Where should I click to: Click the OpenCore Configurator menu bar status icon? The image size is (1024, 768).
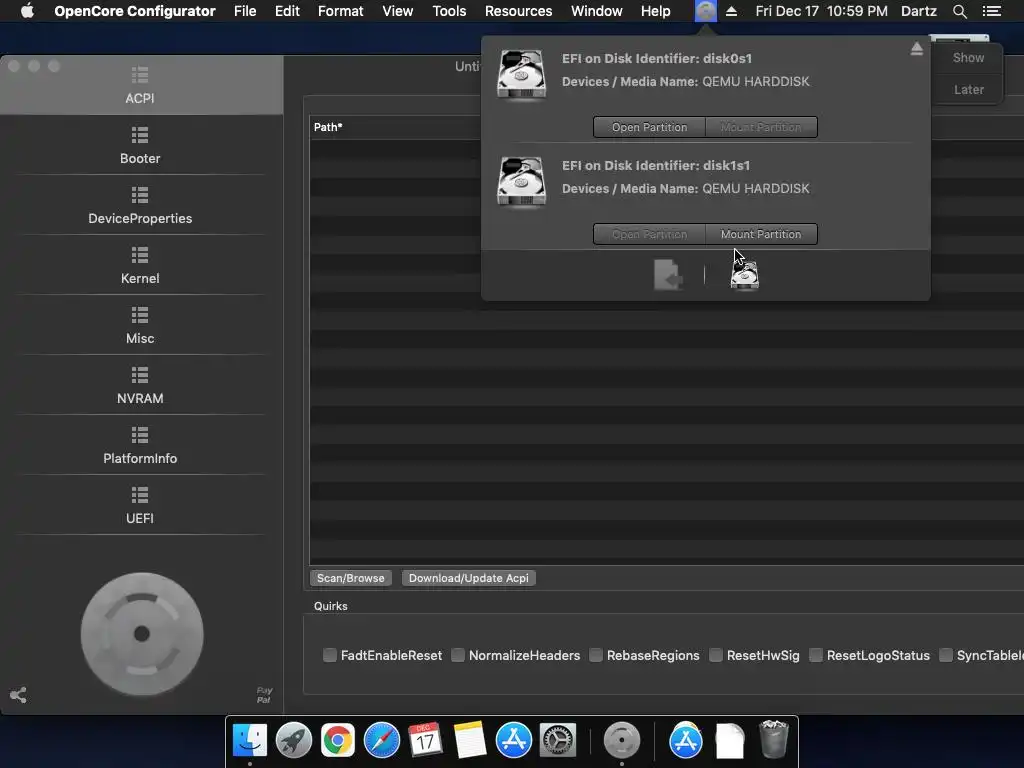click(705, 11)
